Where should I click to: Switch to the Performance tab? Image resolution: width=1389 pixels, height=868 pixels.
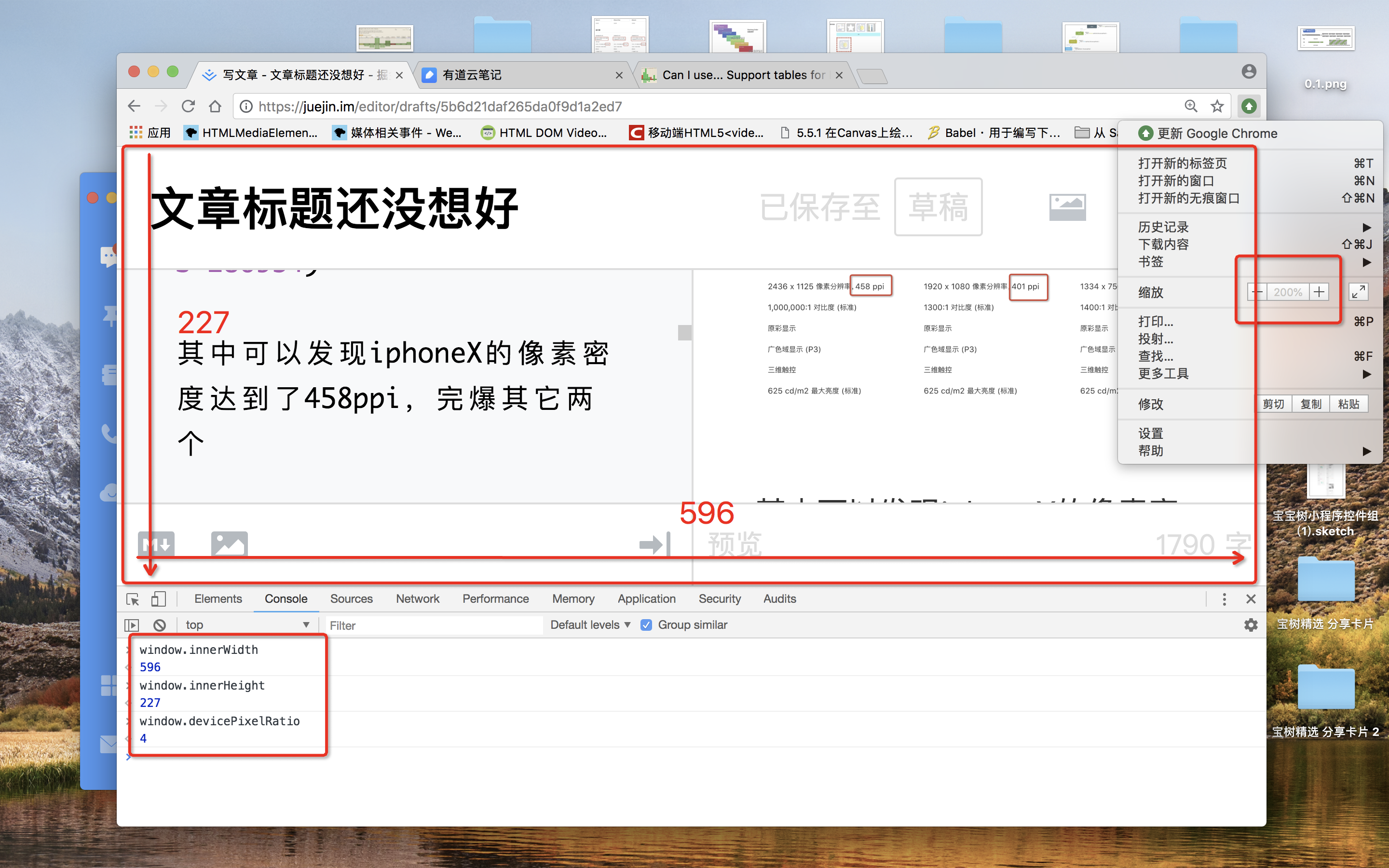[495, 599]
